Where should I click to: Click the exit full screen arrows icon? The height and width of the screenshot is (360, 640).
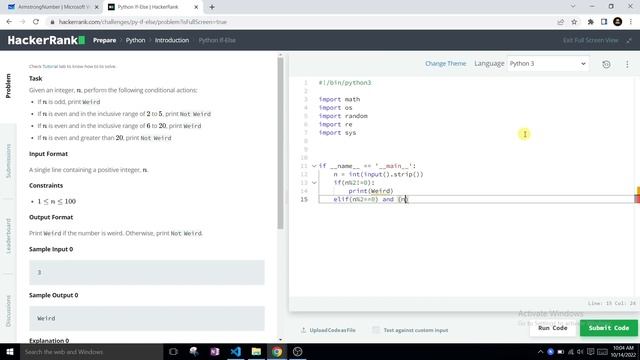tap(629, 40)
